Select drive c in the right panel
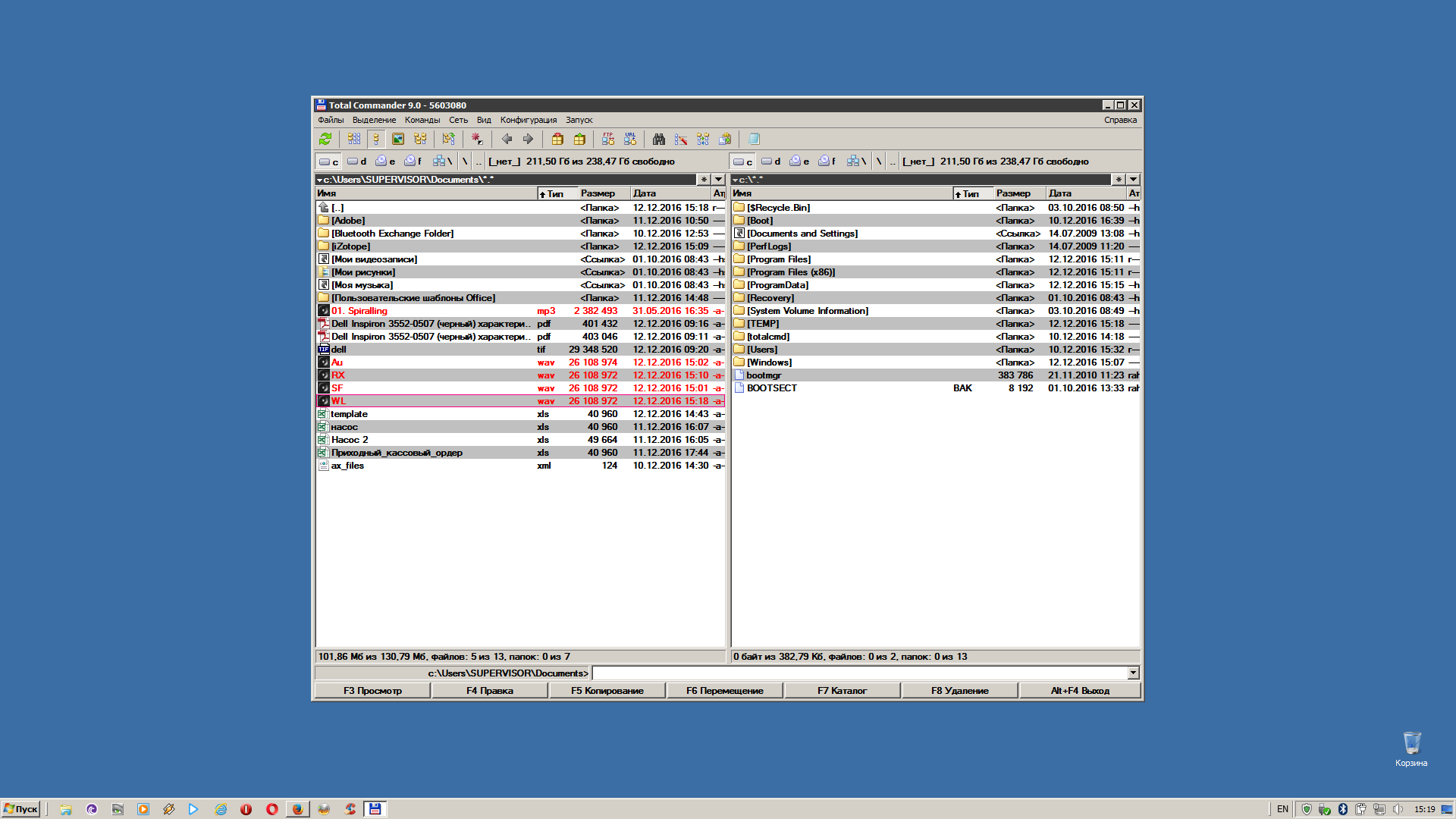This screenshot has width=1456, height=819. pyautogui.click(x=742, y=162)
